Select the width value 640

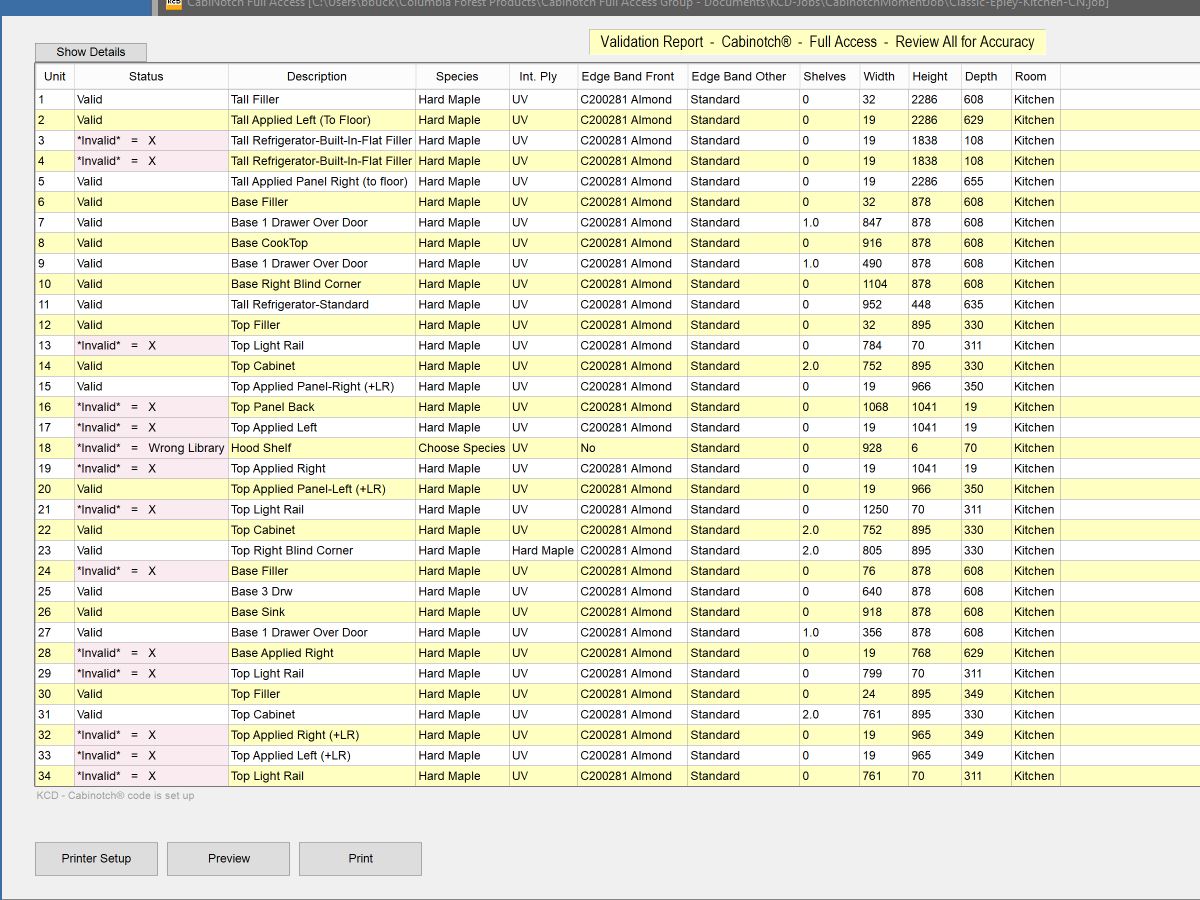[x=884, y=592]
